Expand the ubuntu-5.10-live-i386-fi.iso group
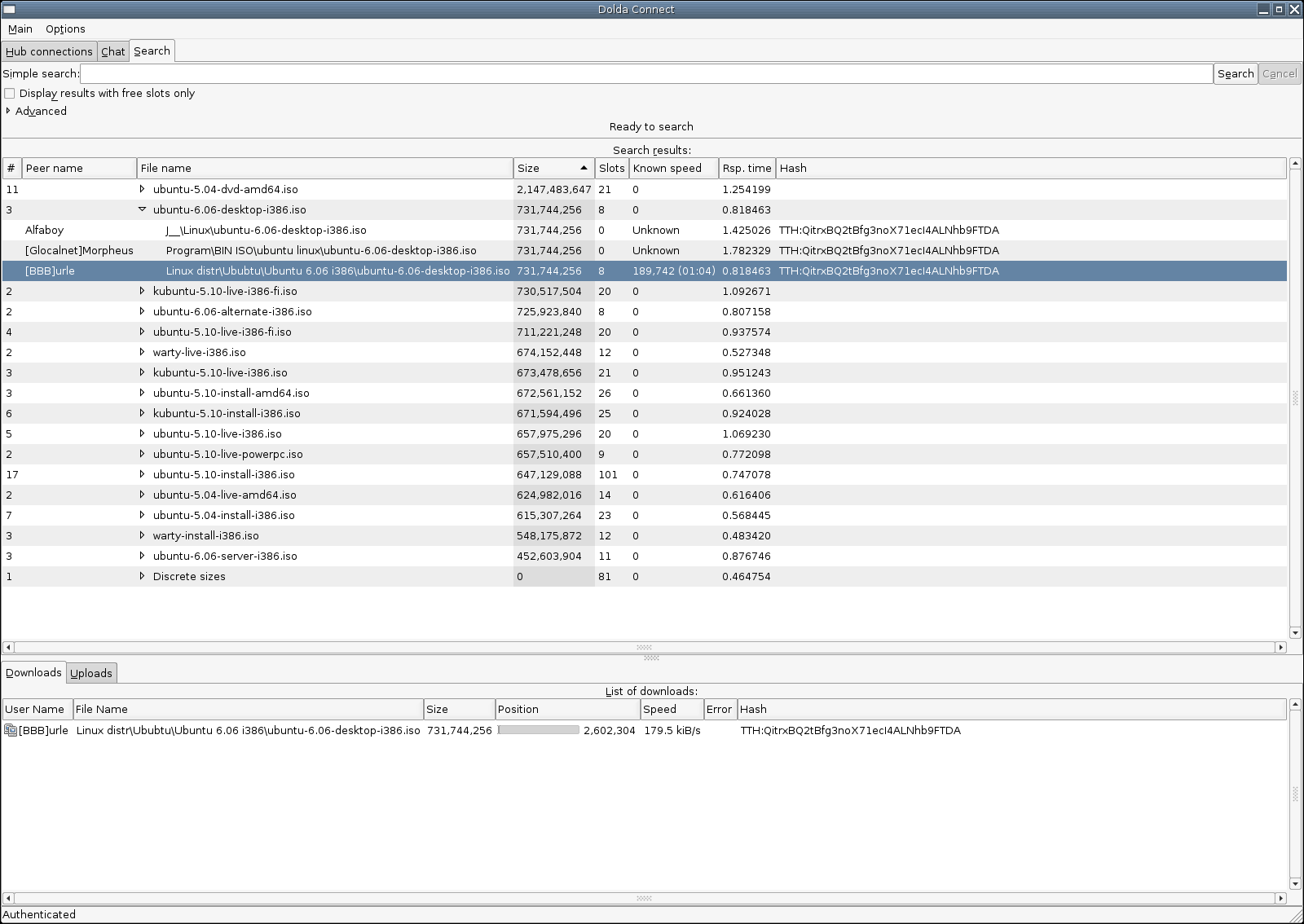This screenshot has width=1304, height=924. coord(142,332)
